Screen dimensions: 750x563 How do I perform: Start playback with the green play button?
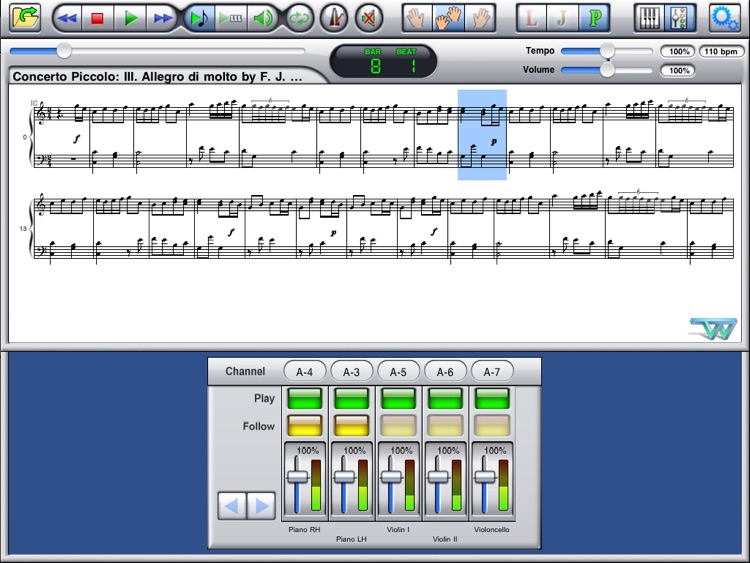coord(130,18)
